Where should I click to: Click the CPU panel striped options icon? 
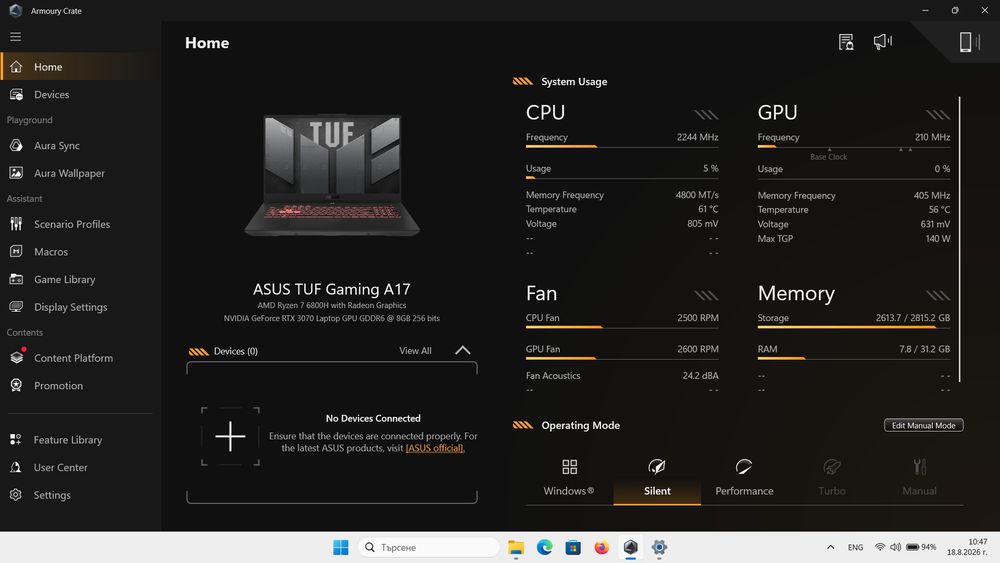pos(706,115)
